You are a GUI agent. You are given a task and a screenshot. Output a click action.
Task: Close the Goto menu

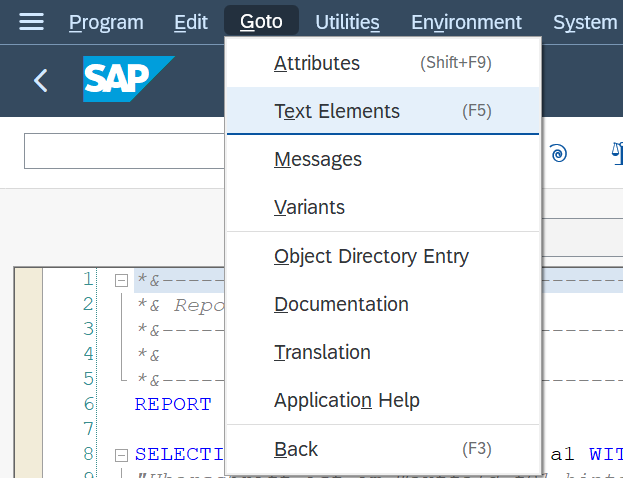261,21
